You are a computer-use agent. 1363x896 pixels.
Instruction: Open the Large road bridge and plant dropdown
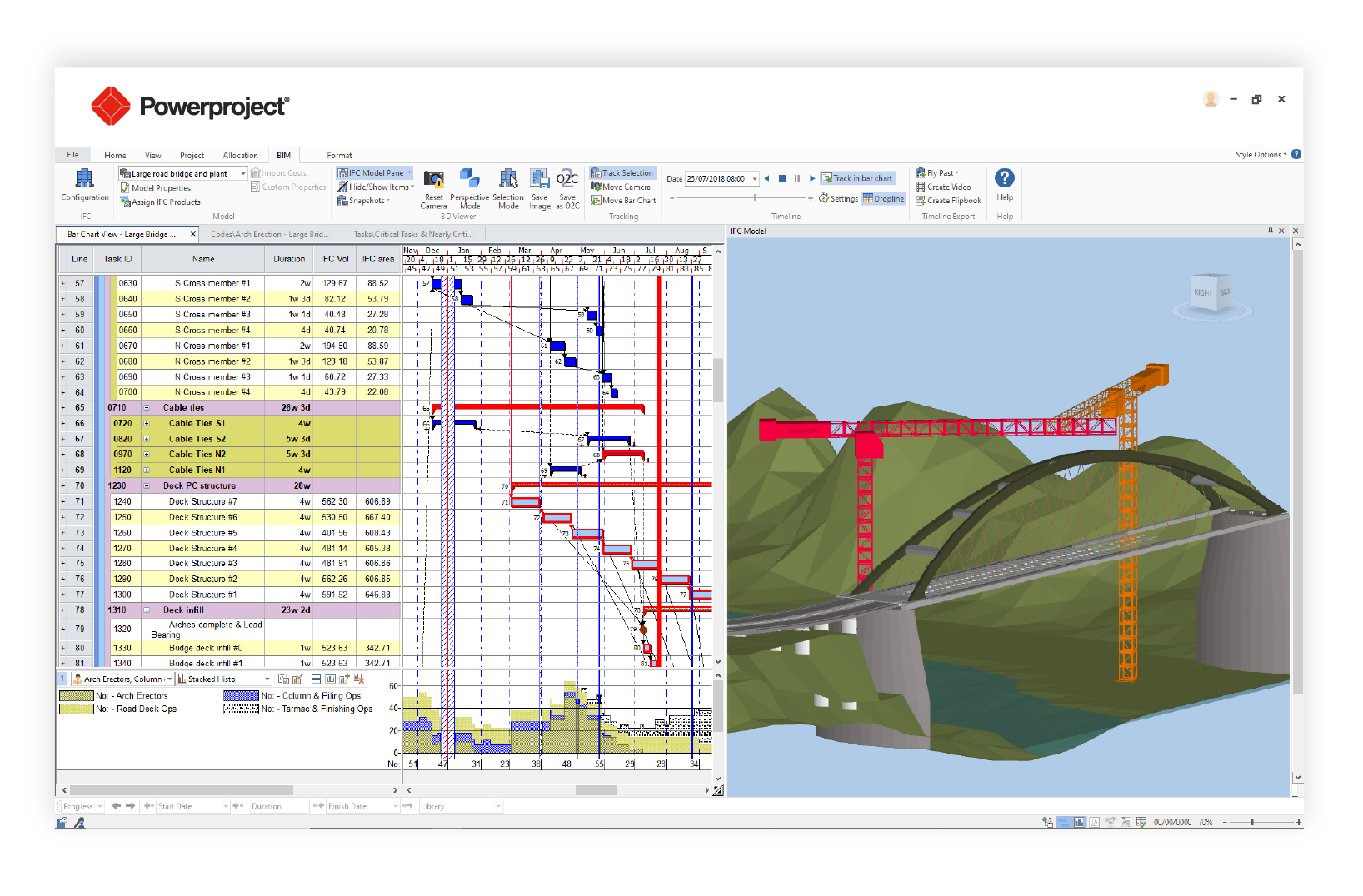tap(243, 174)
